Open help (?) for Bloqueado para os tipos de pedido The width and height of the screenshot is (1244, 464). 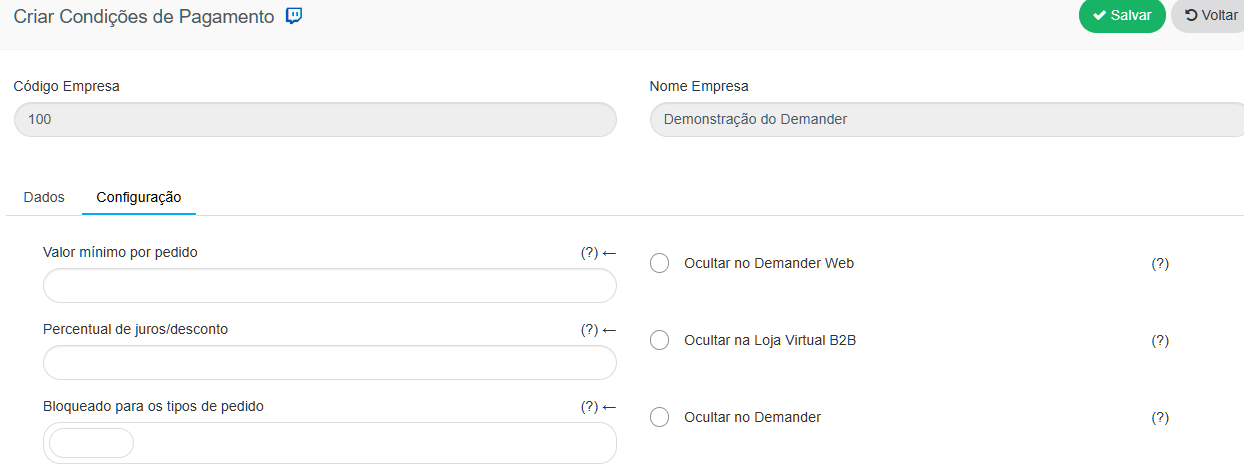(x=589, y=407)
